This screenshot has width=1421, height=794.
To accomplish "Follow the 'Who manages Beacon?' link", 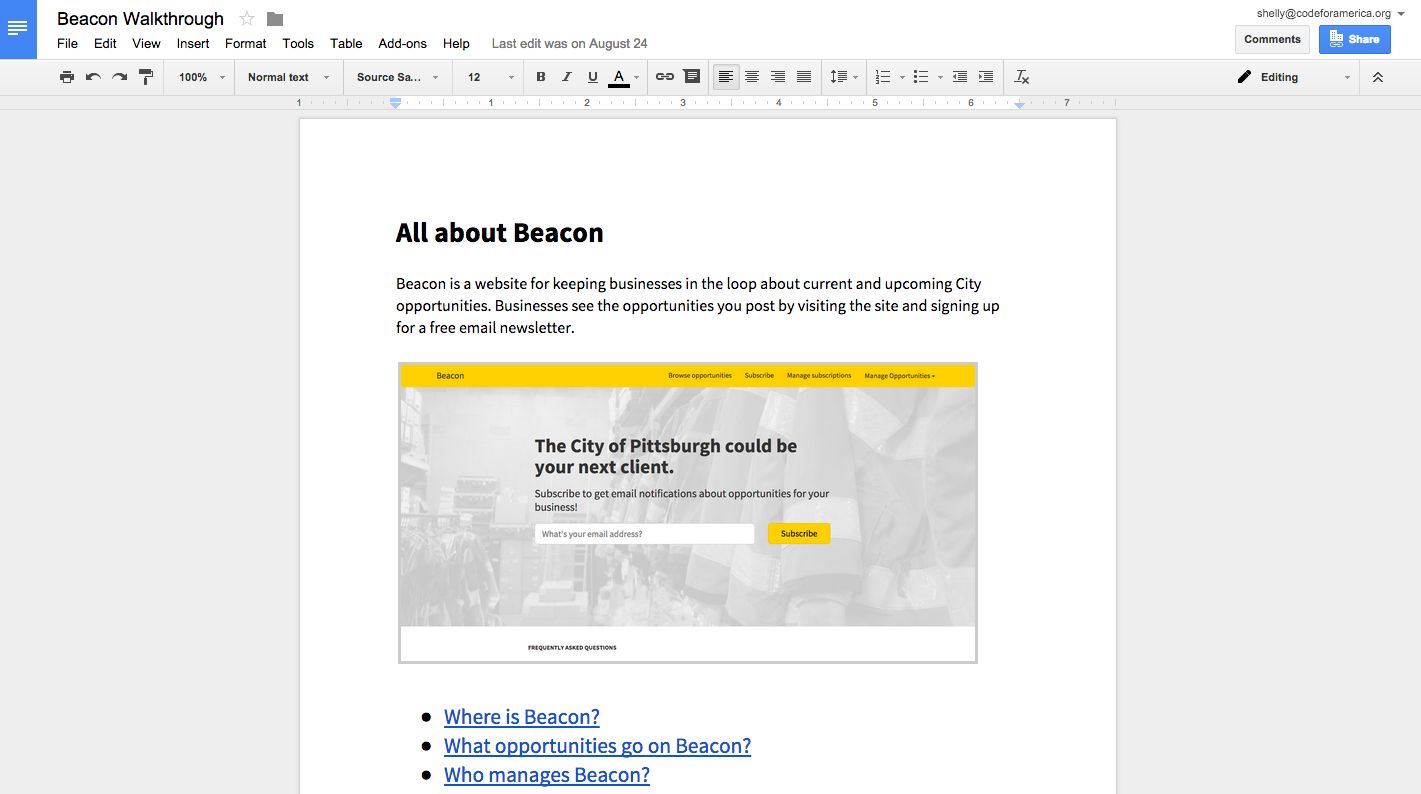I will tap(547, 774).
